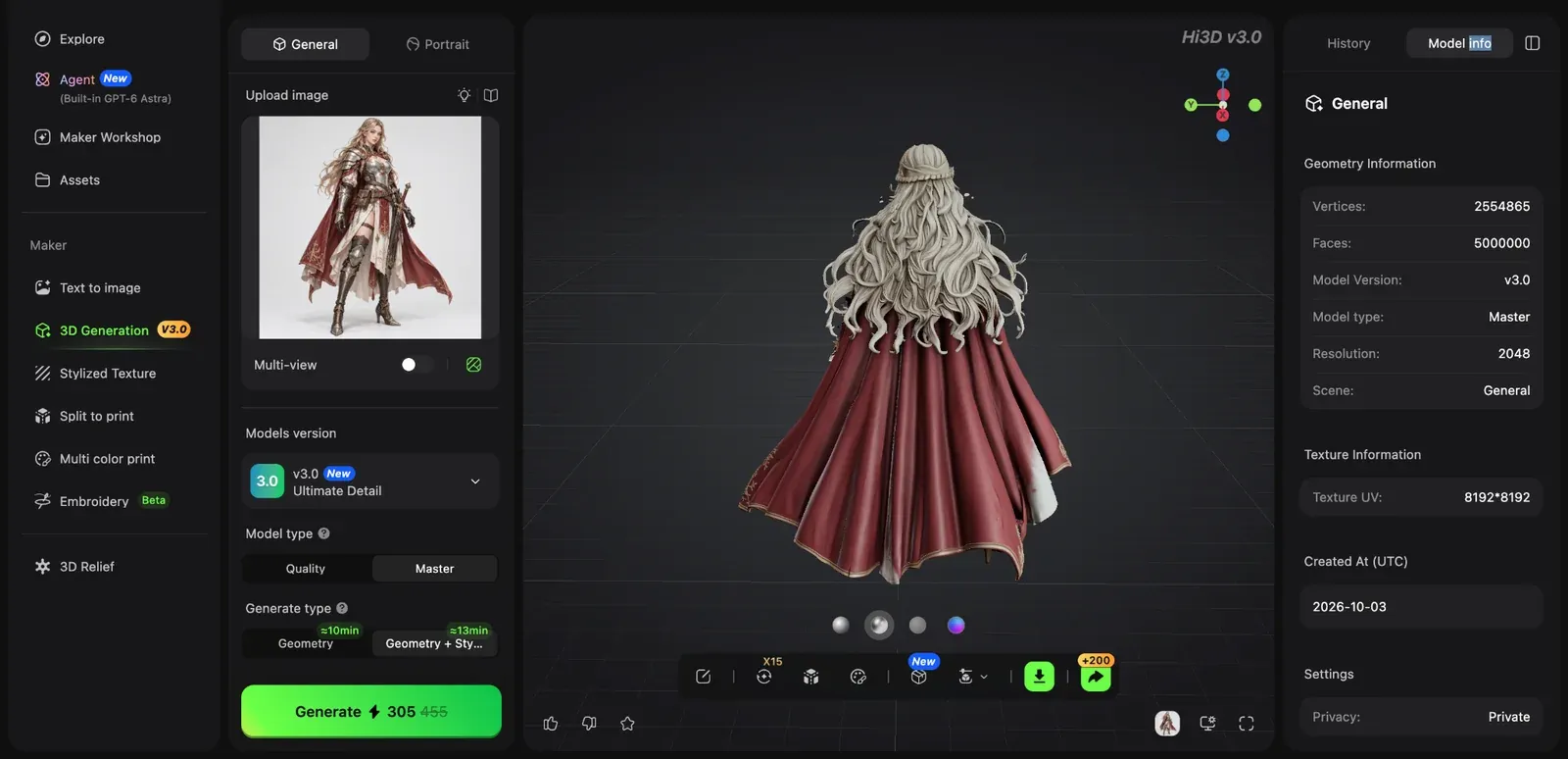The width and height of the screenshot is (1568, 759).
Task: Click the X15 regenerate icon in viewer toolbar
Action: [764, 677]
